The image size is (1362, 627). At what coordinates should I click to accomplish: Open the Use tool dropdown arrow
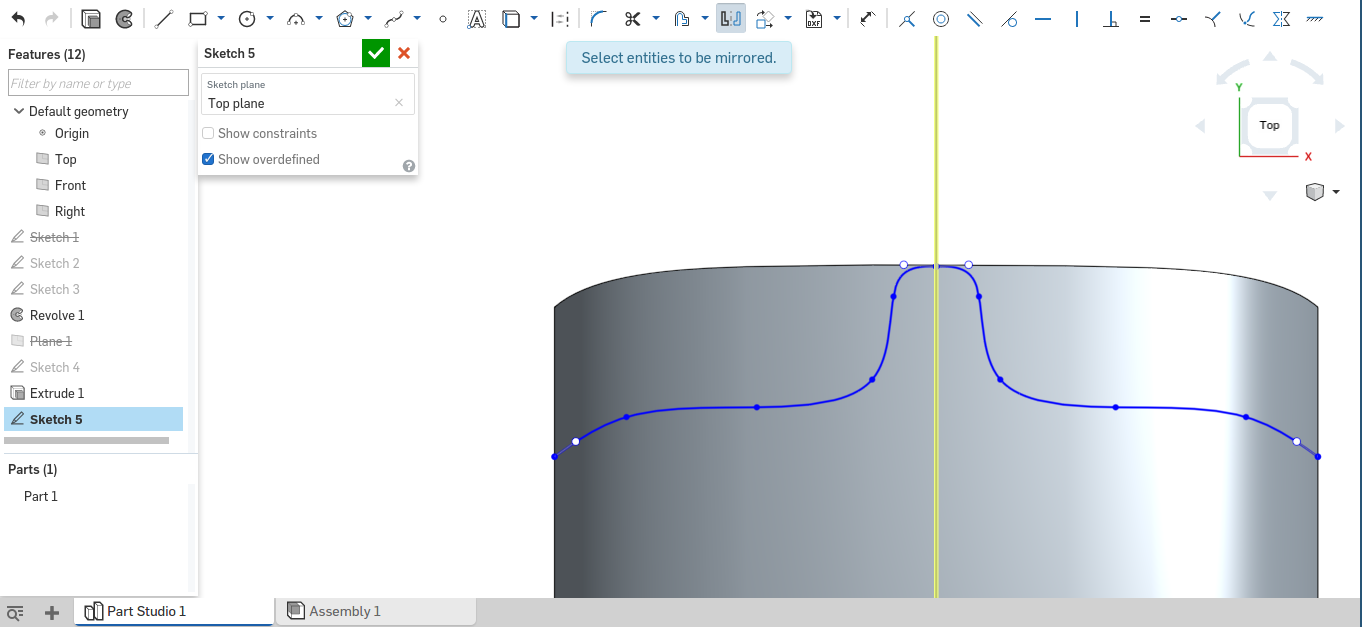tap(534, 18)
